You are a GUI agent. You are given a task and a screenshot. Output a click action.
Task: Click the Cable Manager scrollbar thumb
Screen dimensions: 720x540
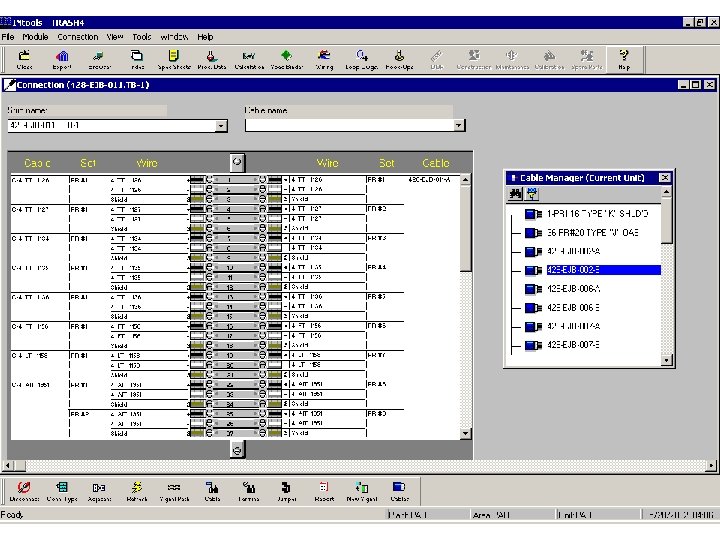point(666,220)
